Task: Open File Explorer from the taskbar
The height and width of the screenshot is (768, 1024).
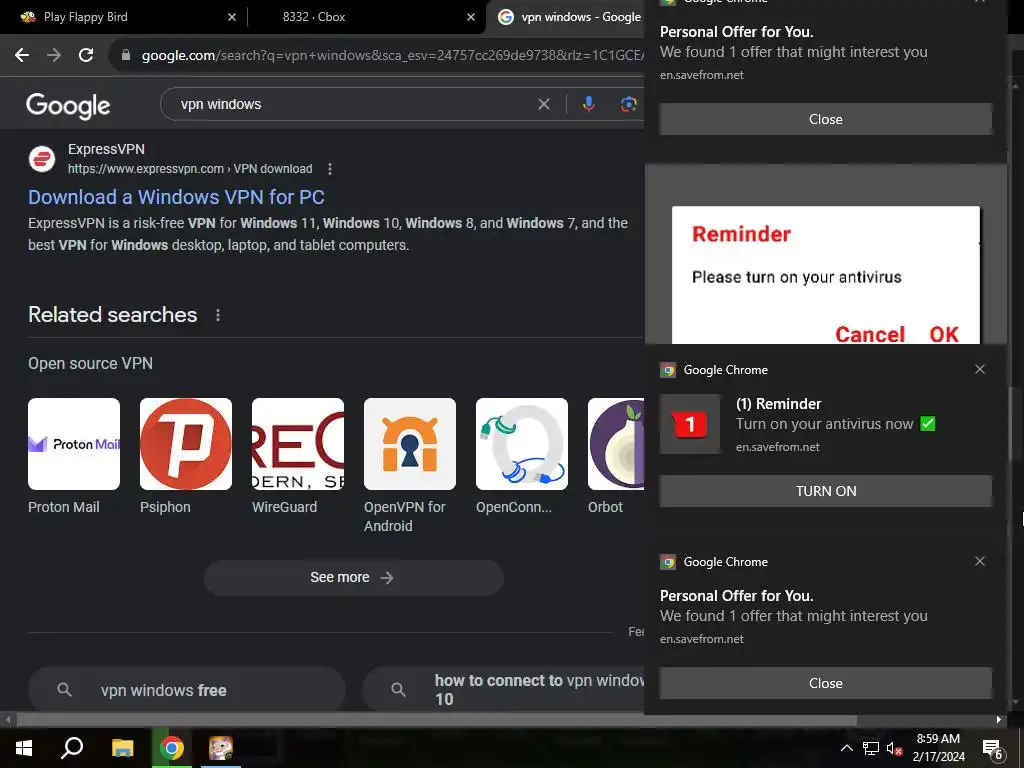Action: click(x=122, y=748)
